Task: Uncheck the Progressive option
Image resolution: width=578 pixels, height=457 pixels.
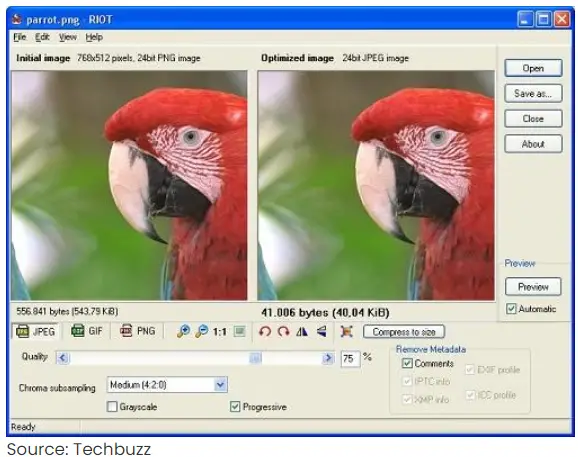Action: 235,407
